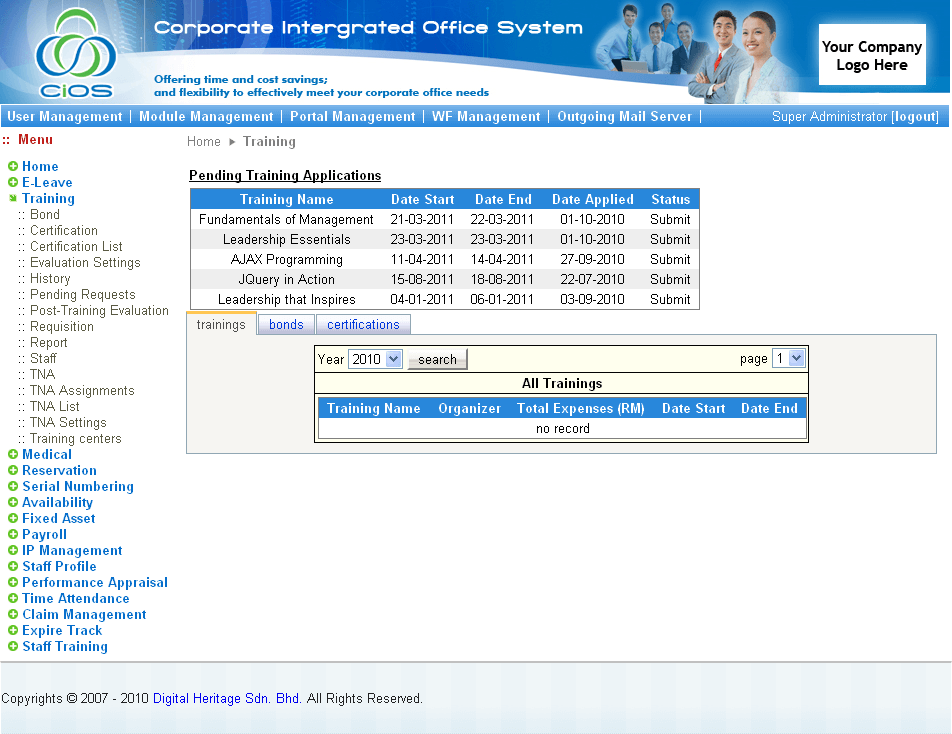This screenshot has width=952, height=734.
Task: Switch to the certifications tab
Action: 363,325
